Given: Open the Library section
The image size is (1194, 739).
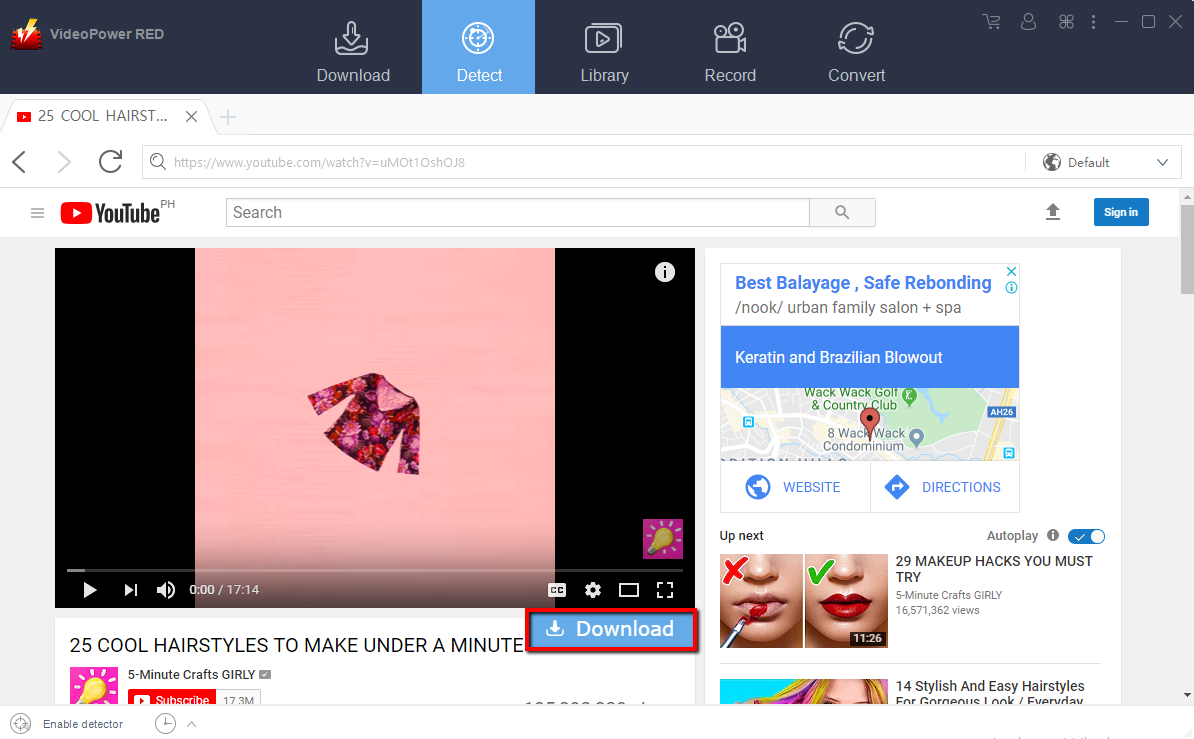Looking at the screenshot, I should pos(604,47).
